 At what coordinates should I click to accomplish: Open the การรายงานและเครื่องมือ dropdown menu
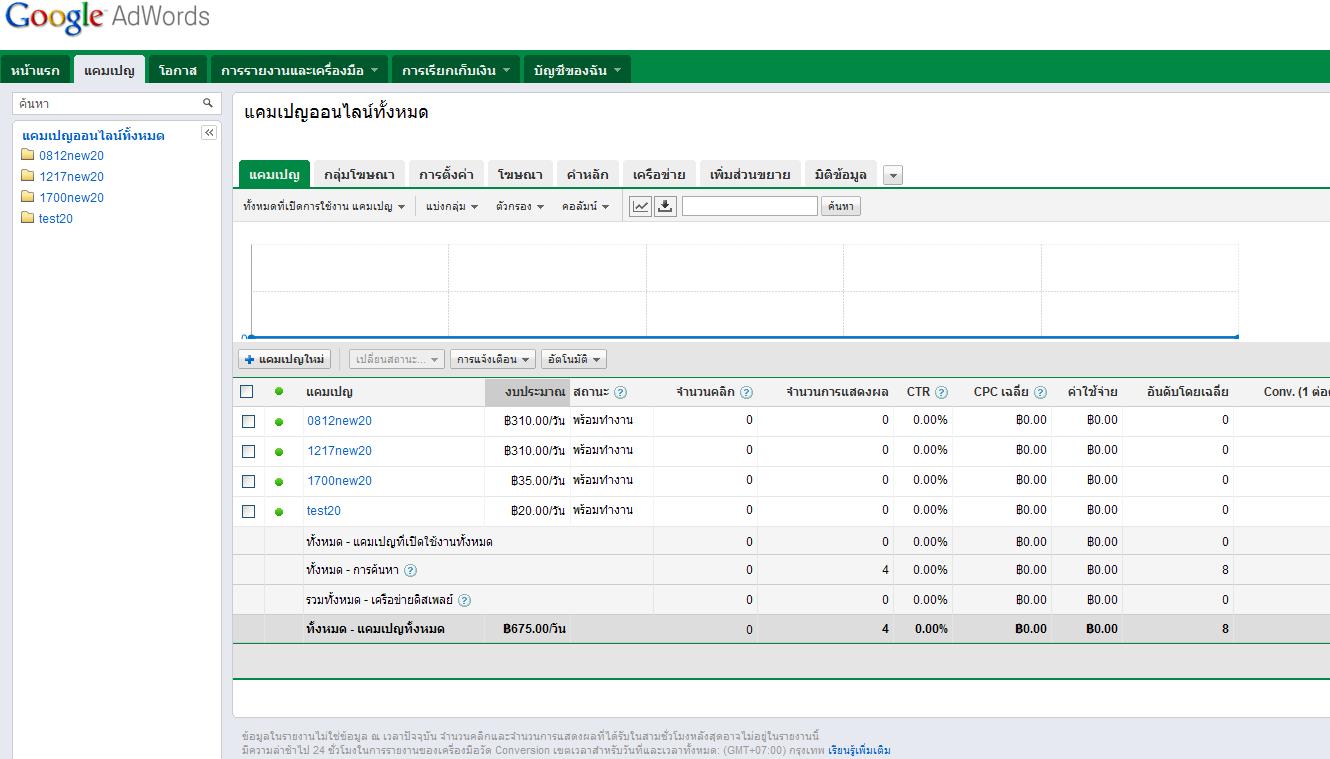(x=299, y=70)
